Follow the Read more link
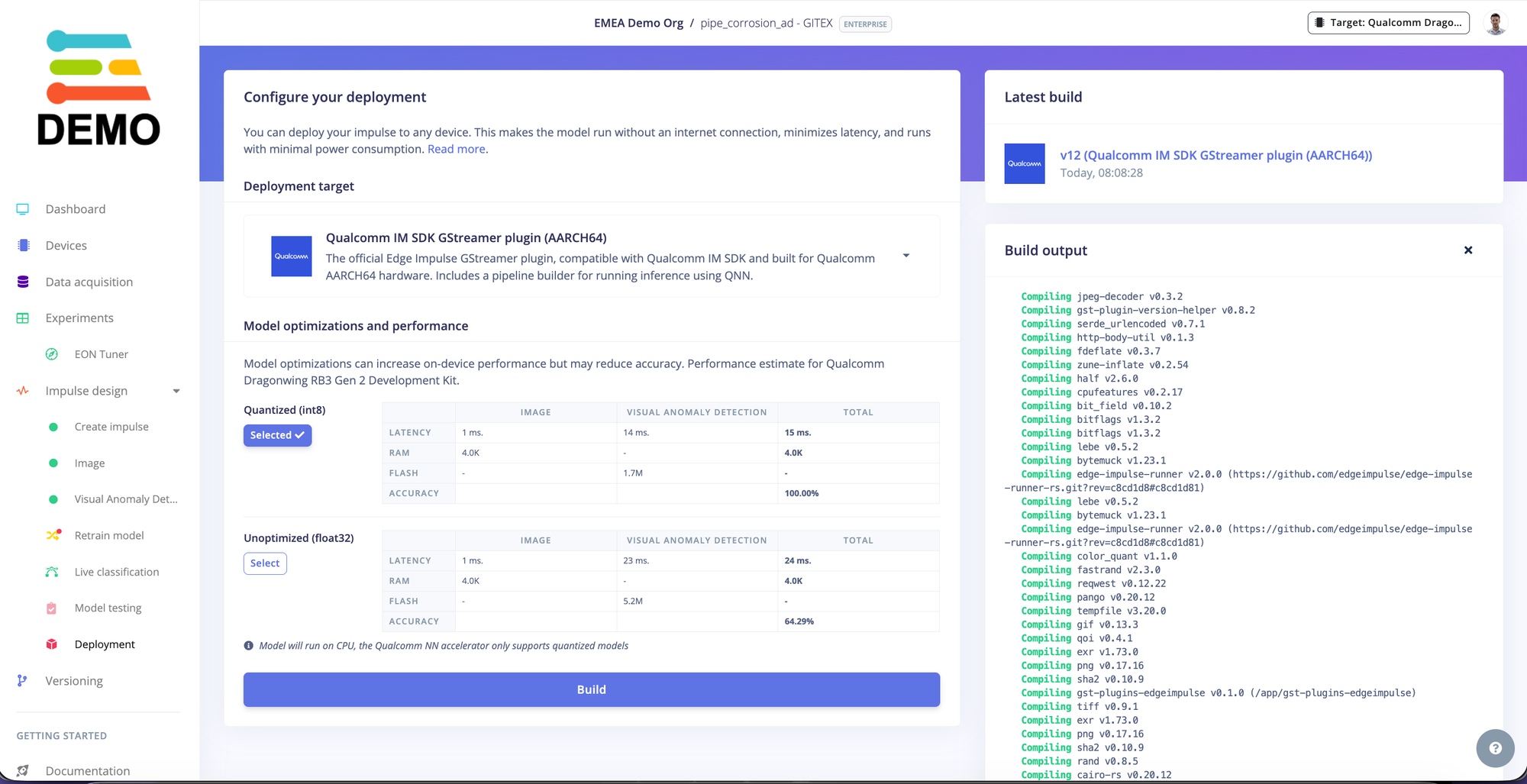 457,149
